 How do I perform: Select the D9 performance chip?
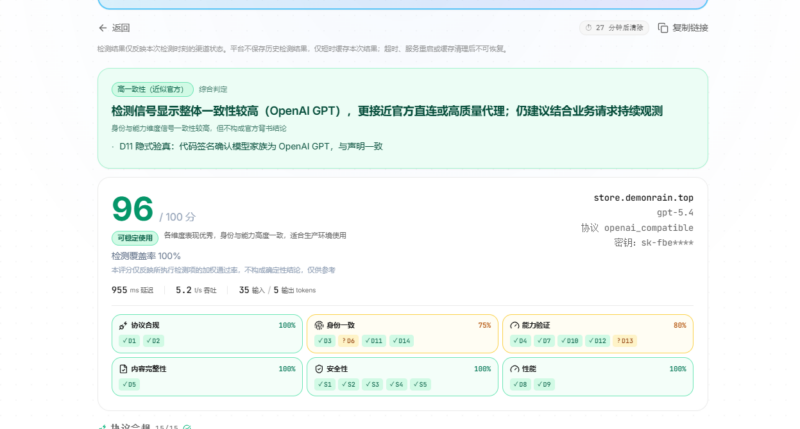point(544,385)
